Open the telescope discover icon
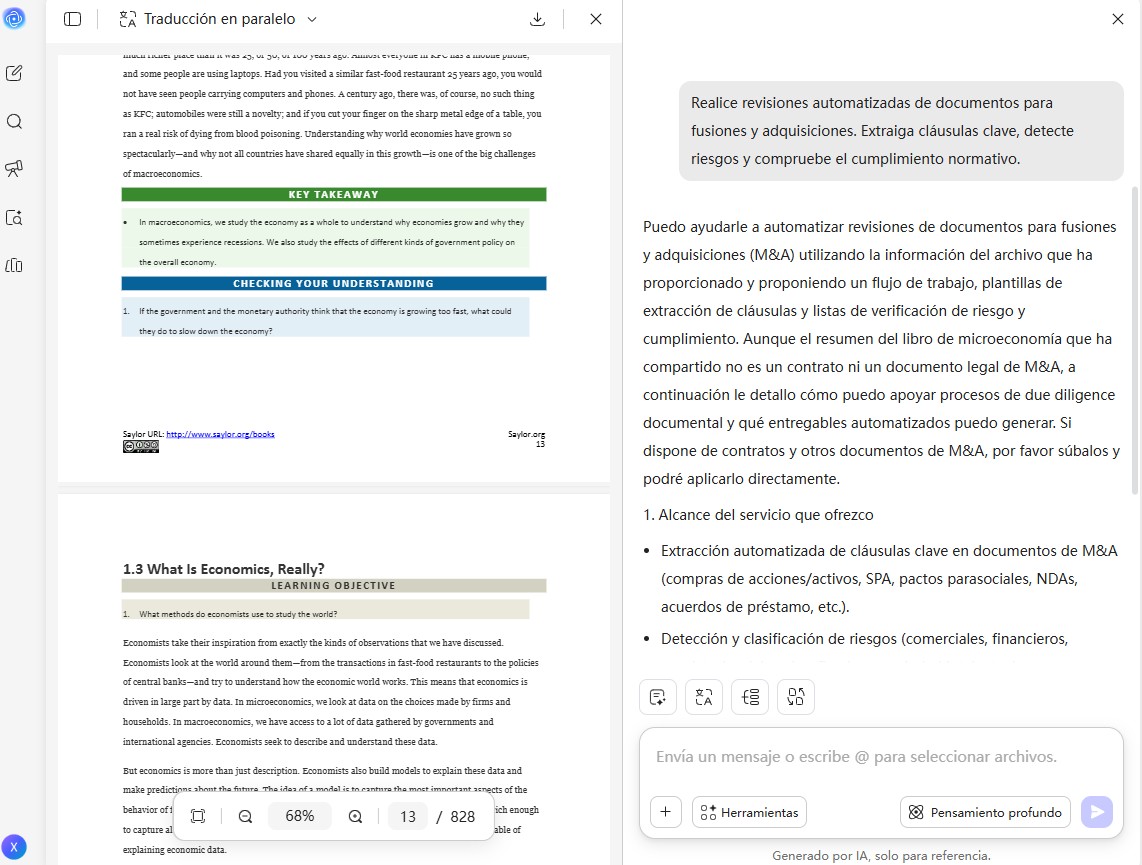1142x865 pixels. click(14, 169)
